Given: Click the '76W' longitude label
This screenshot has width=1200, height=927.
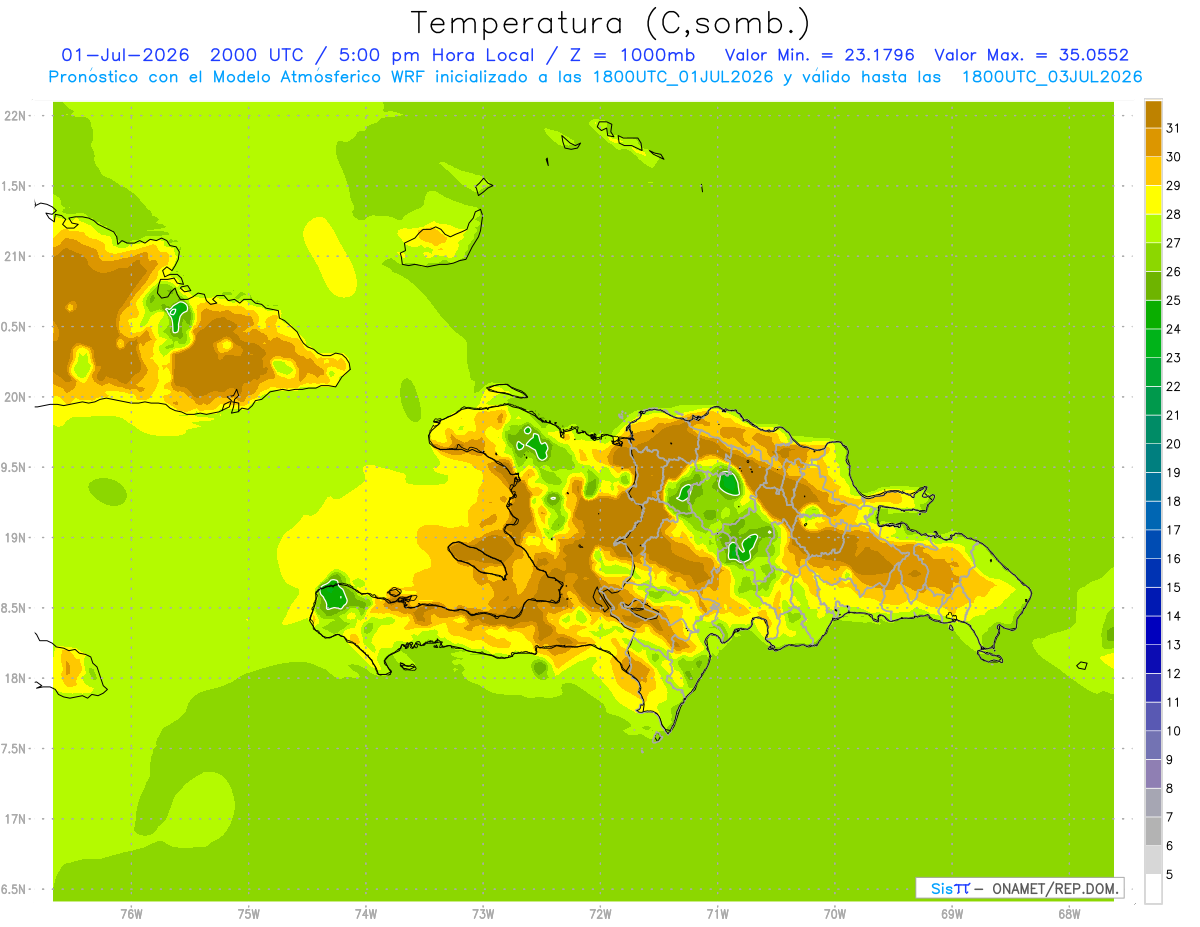Looking at the screenshot, I should coord(131,914).
